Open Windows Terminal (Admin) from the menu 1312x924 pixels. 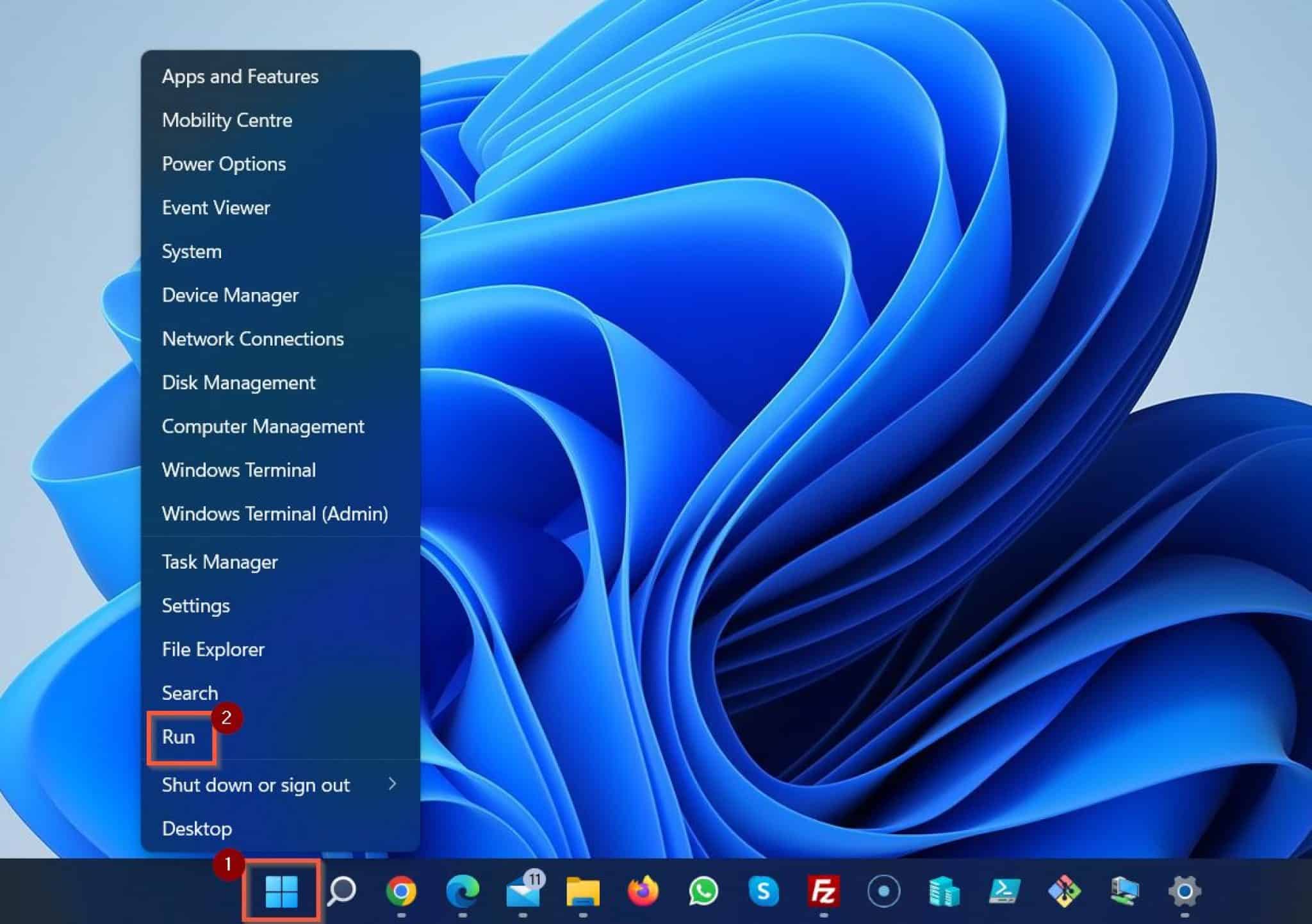275,514
